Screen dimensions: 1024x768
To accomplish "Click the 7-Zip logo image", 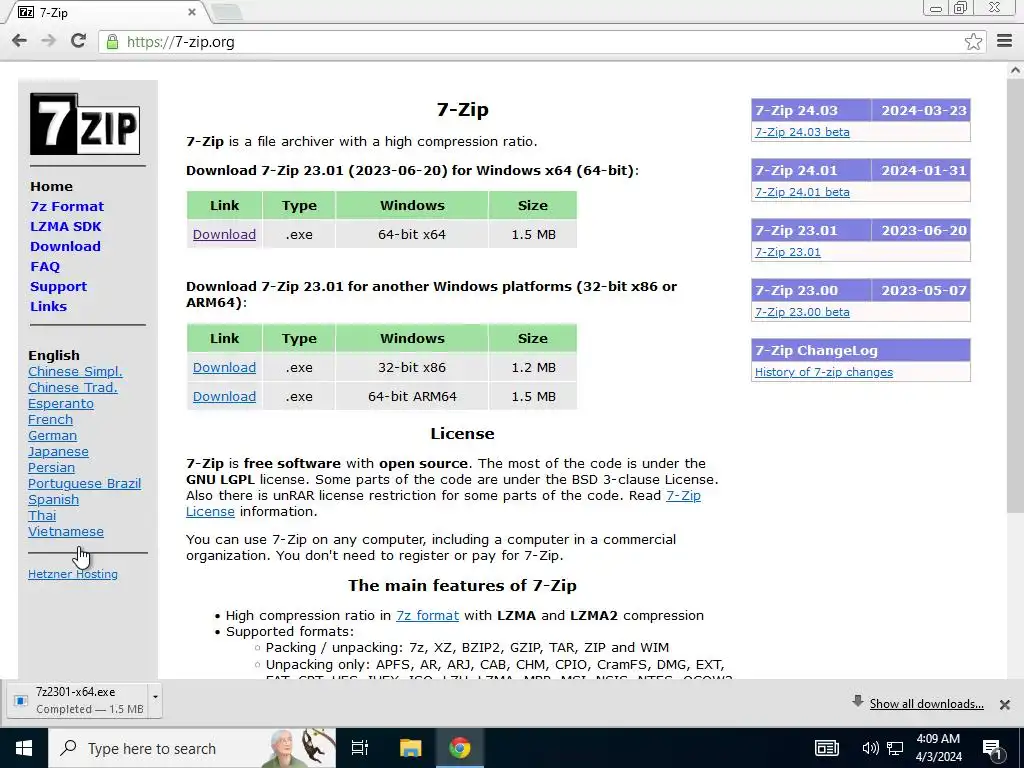I will coord(85,124).
